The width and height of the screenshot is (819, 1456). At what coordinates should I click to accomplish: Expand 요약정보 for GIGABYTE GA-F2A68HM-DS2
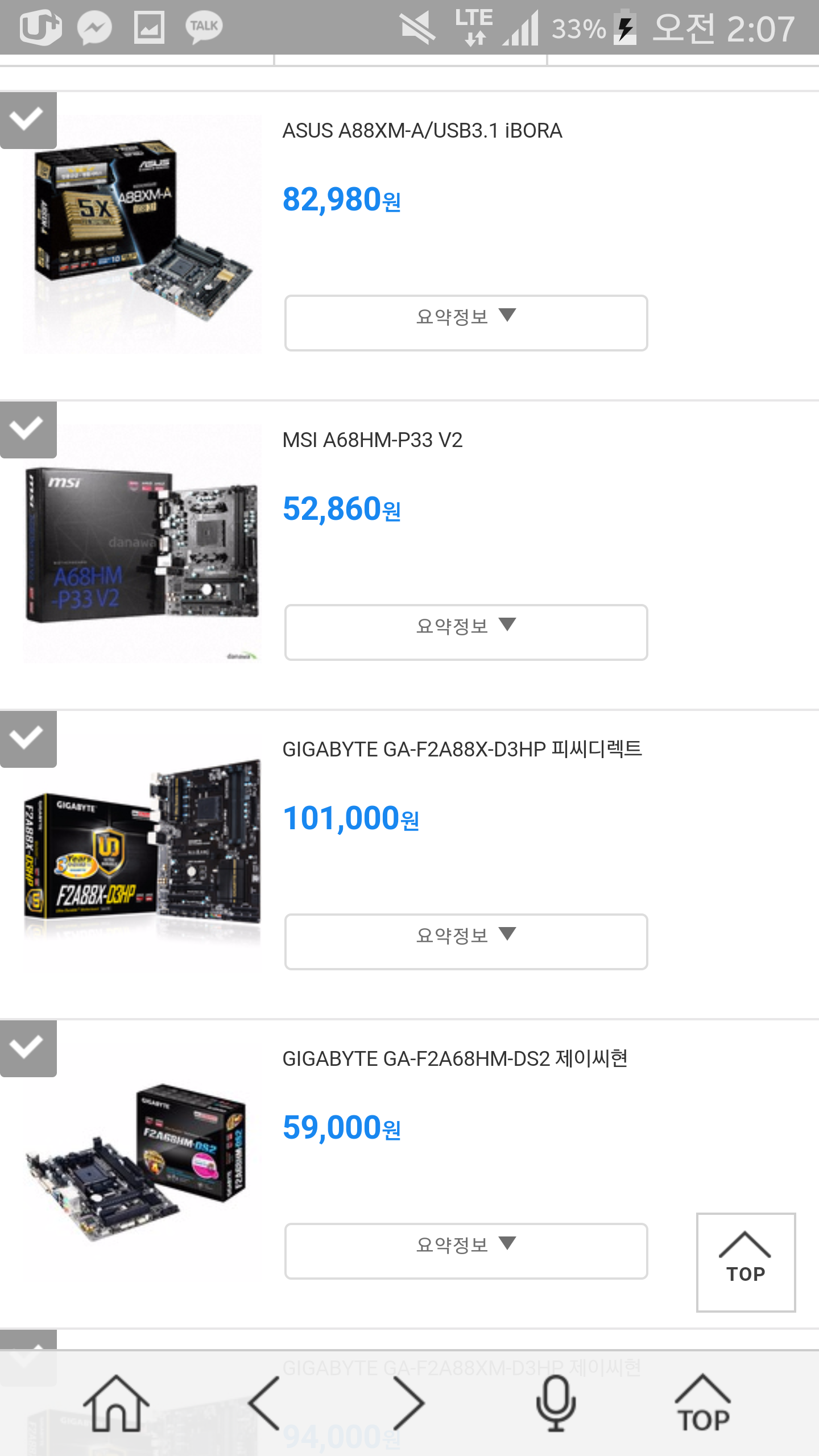(466, 1251)
